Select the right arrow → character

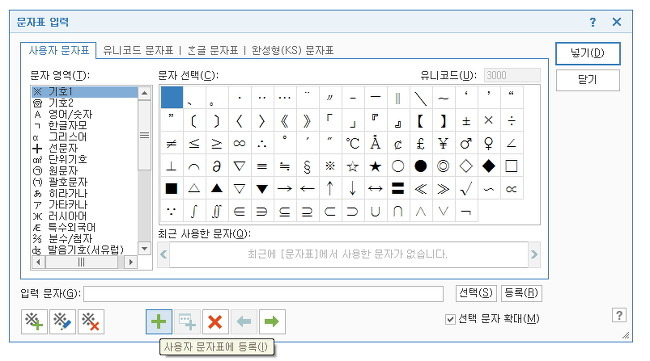click(284, 189)
